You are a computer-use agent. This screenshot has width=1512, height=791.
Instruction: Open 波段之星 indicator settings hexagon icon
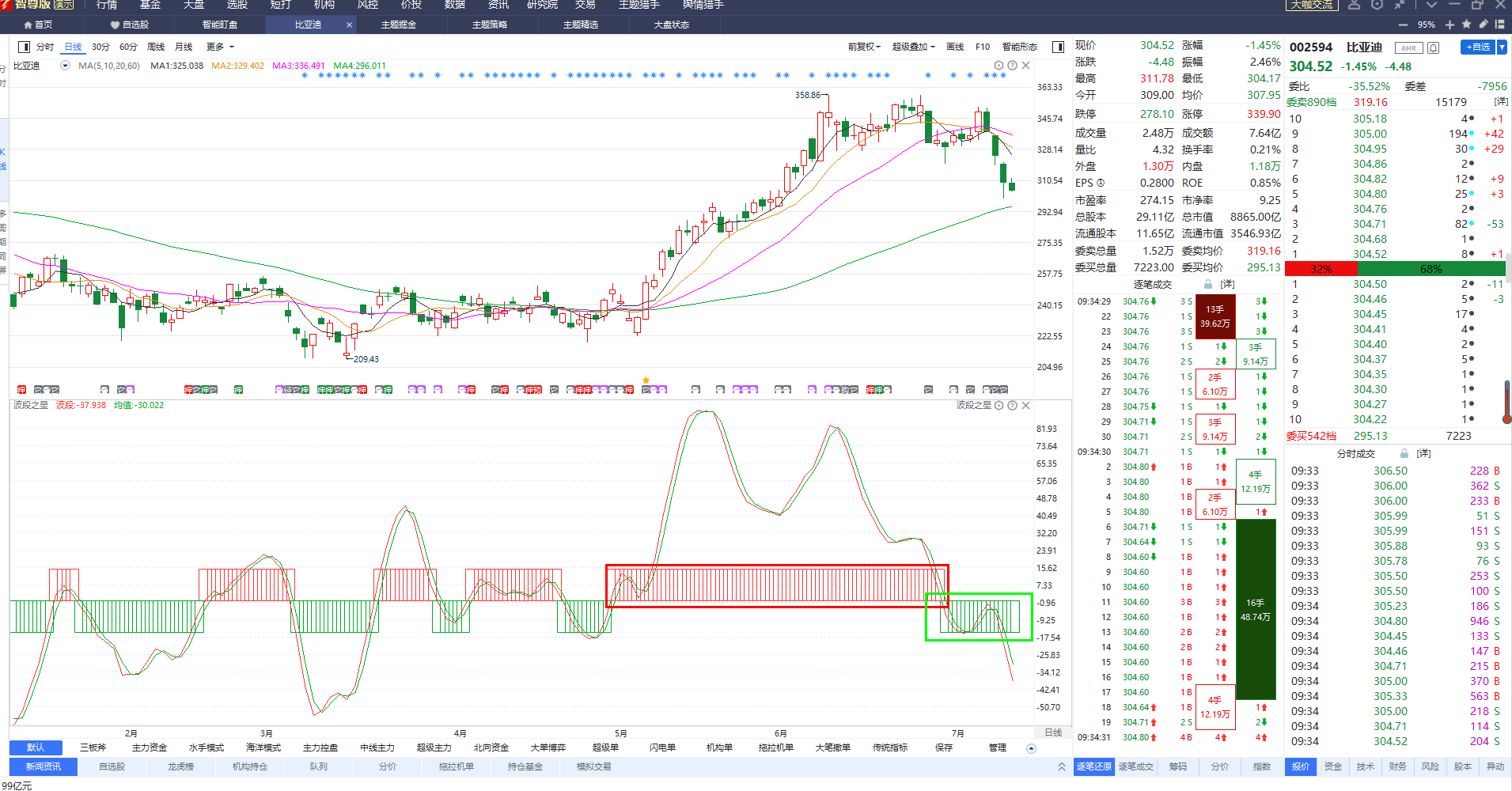click(x=999, y=405)
